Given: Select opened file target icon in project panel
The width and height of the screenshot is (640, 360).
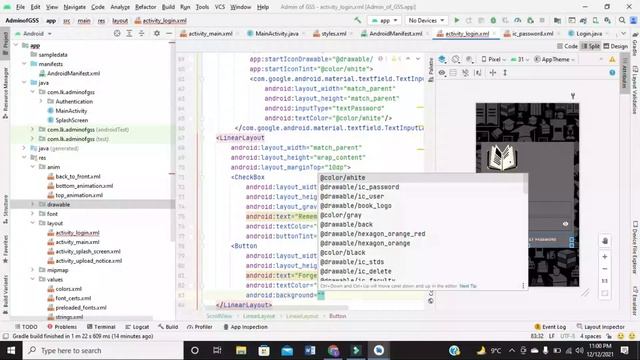Looking at the screenshot, I should point(117,33).
